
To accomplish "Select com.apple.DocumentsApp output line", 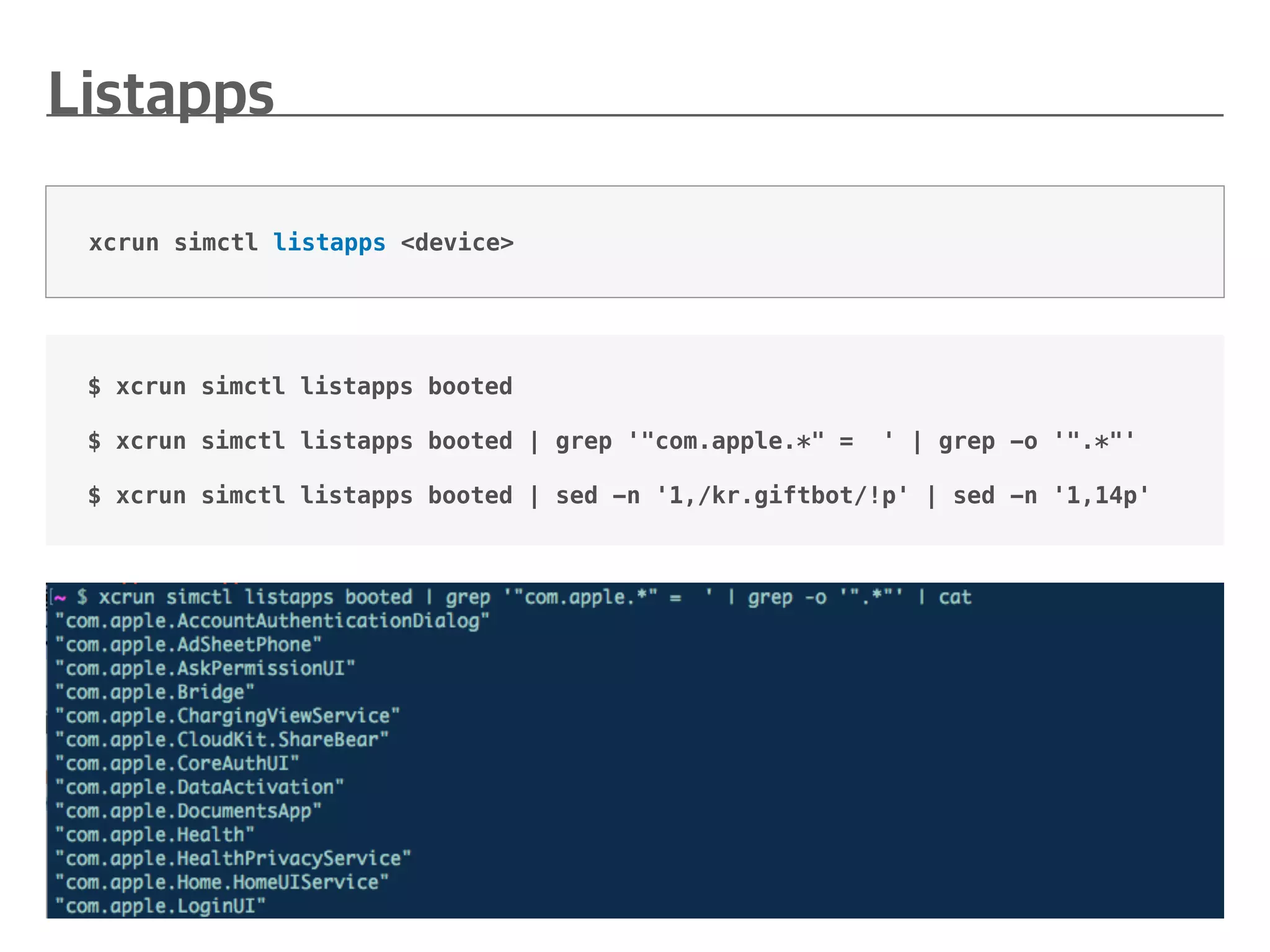I will (188, 811).
